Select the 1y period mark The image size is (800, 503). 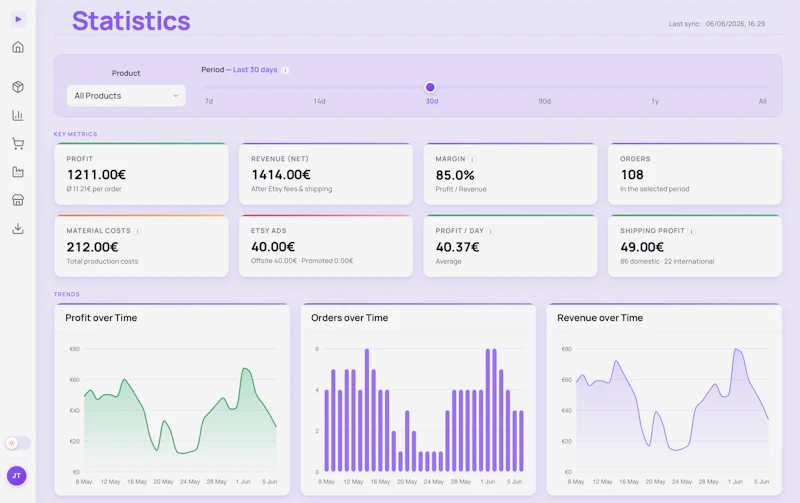(655, 101)
